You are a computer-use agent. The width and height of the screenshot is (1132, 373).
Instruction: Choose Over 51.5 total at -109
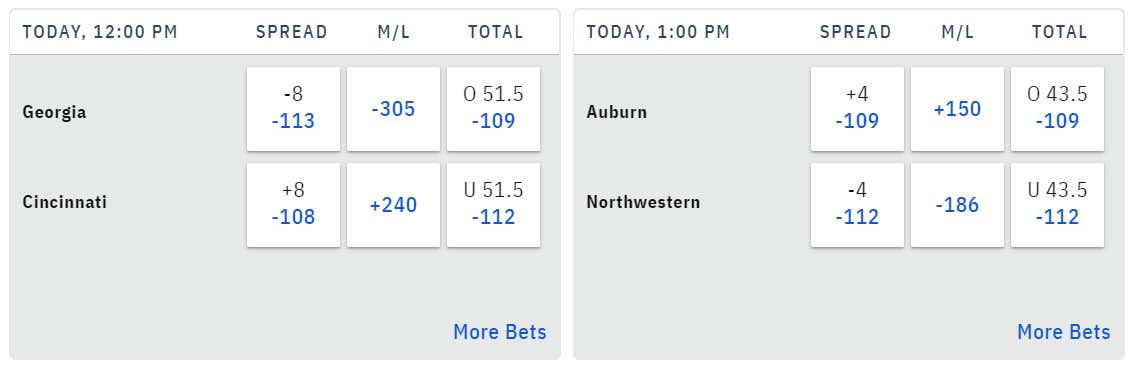pos(493,109)
